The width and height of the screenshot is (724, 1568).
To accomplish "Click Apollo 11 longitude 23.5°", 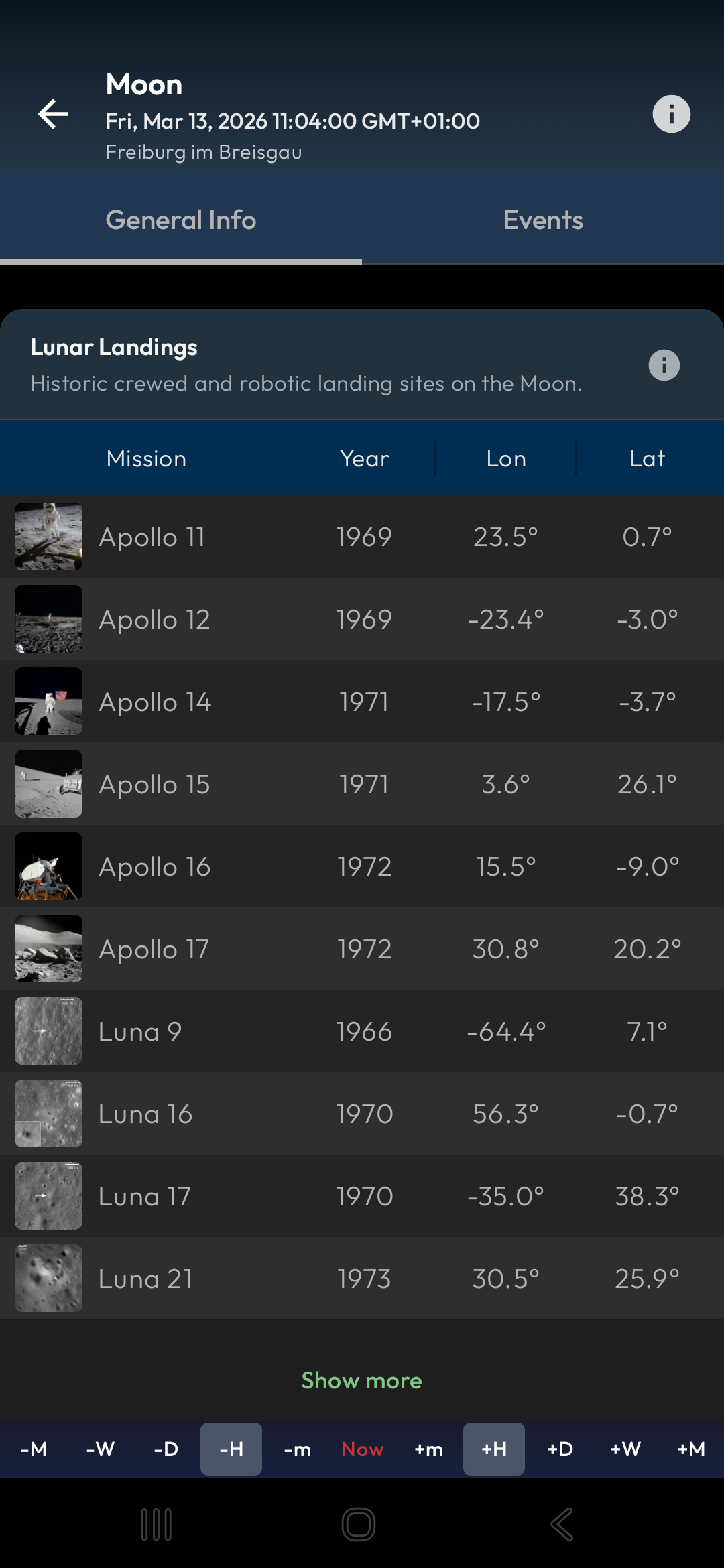I will (506, 537).
